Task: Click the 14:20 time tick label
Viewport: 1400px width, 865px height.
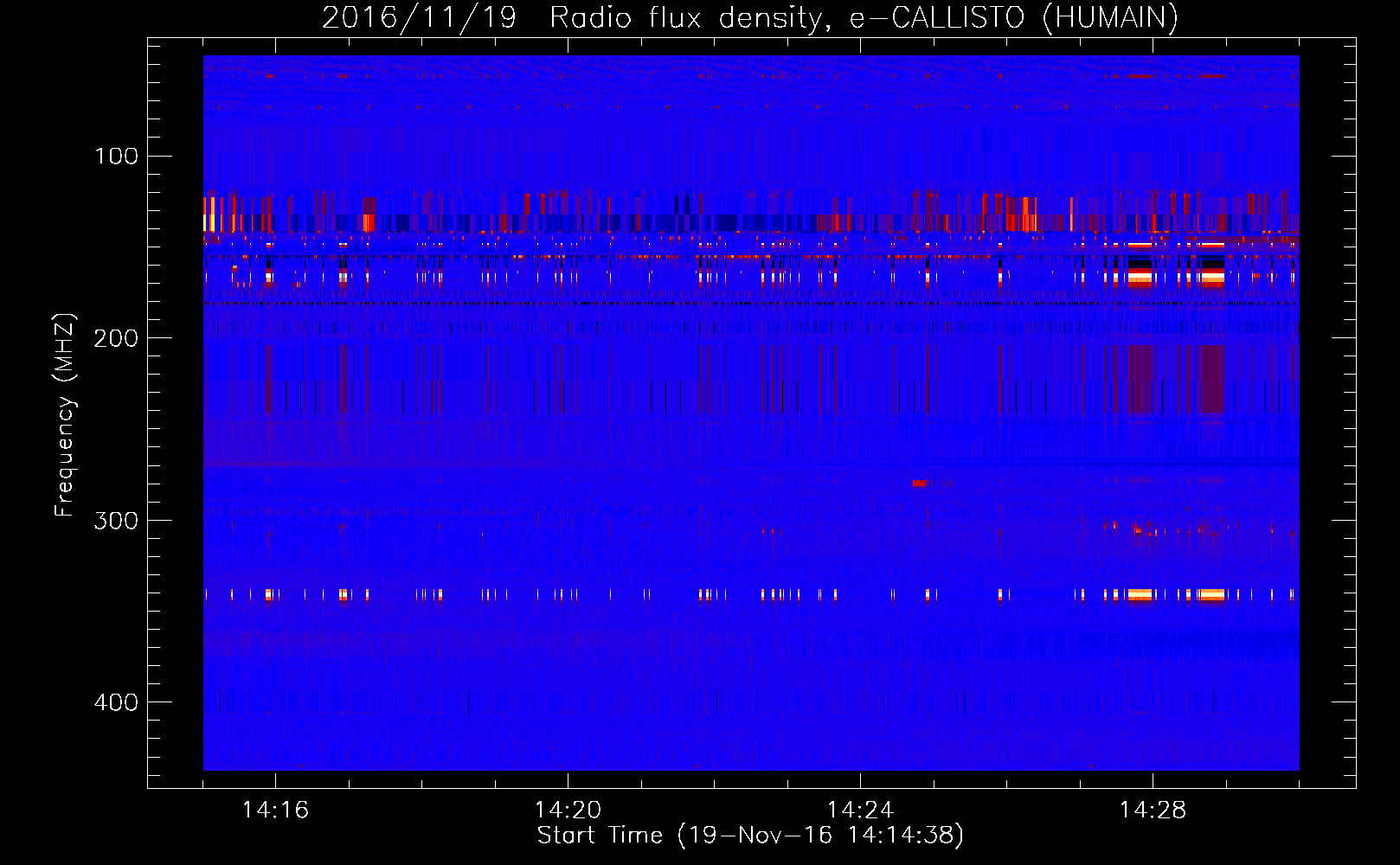Action: tap(568, 811)
